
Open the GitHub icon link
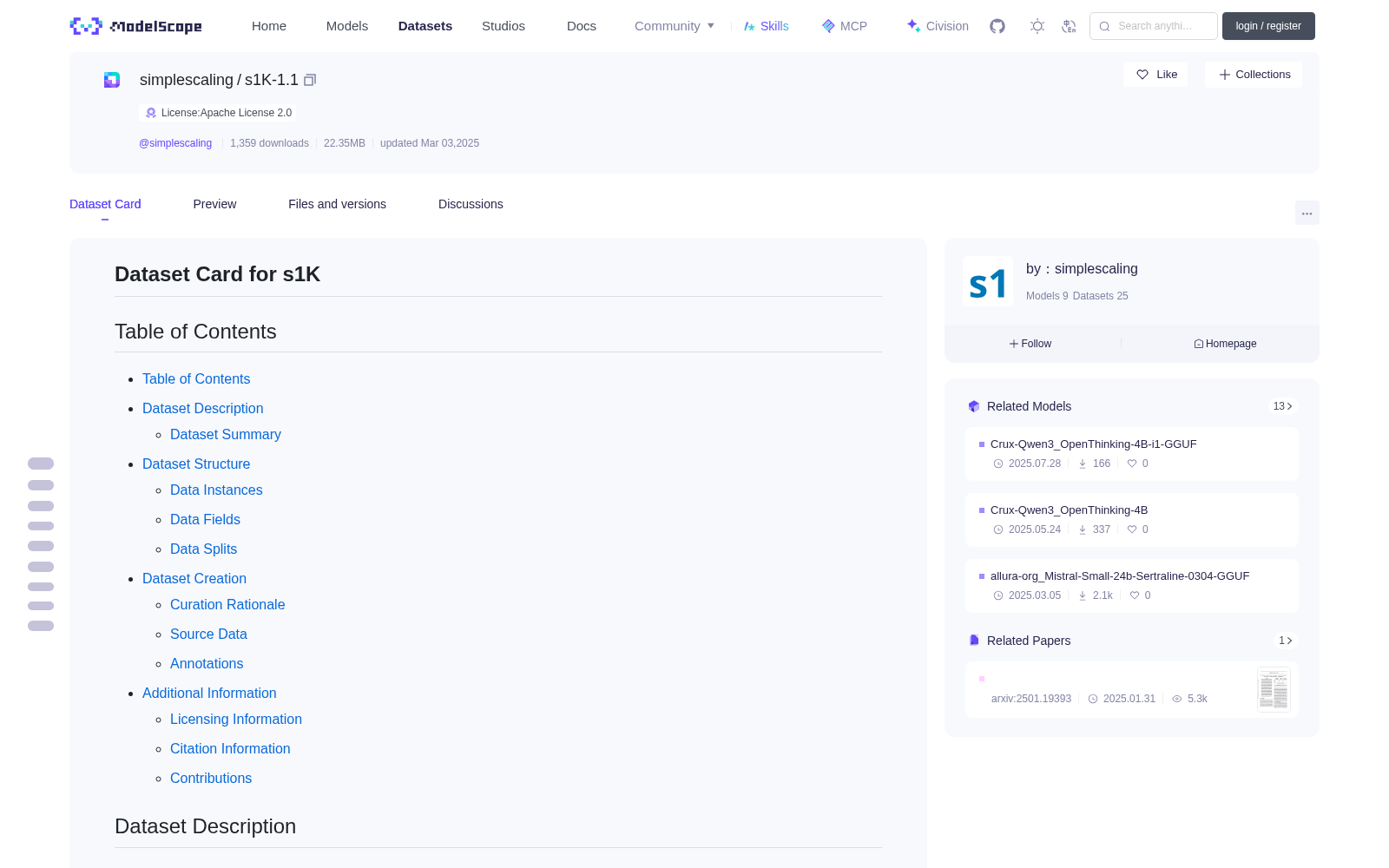tap(997, 26)
